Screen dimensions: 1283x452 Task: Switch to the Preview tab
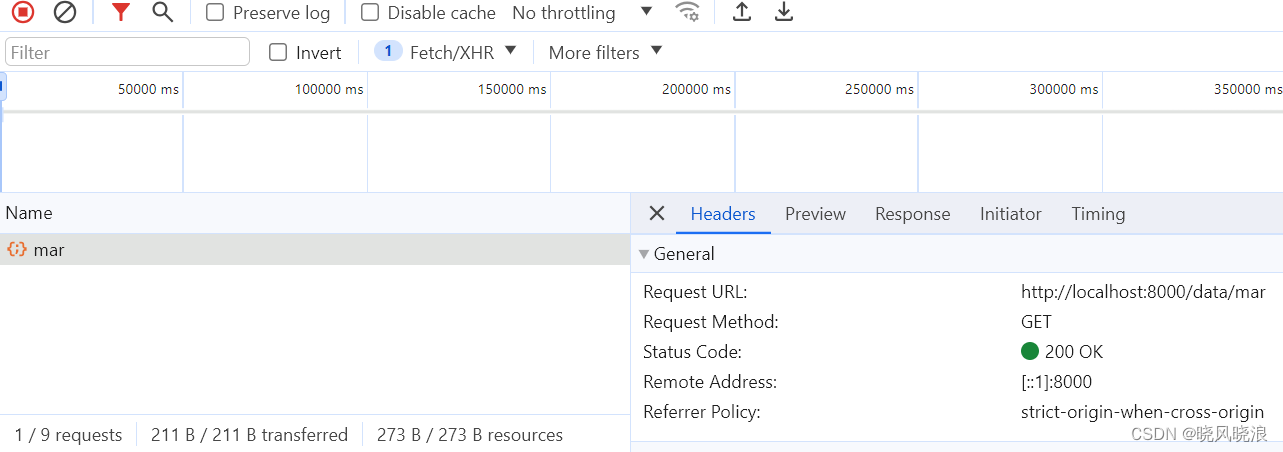coord(815,214)
